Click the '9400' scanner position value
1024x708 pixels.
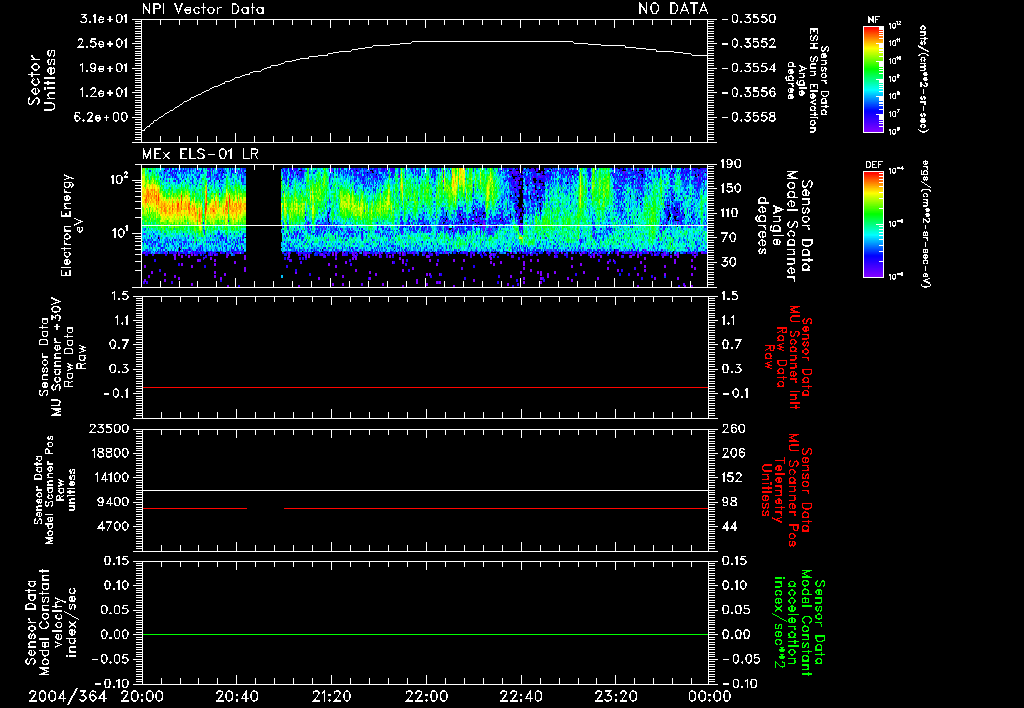[112, 502]
